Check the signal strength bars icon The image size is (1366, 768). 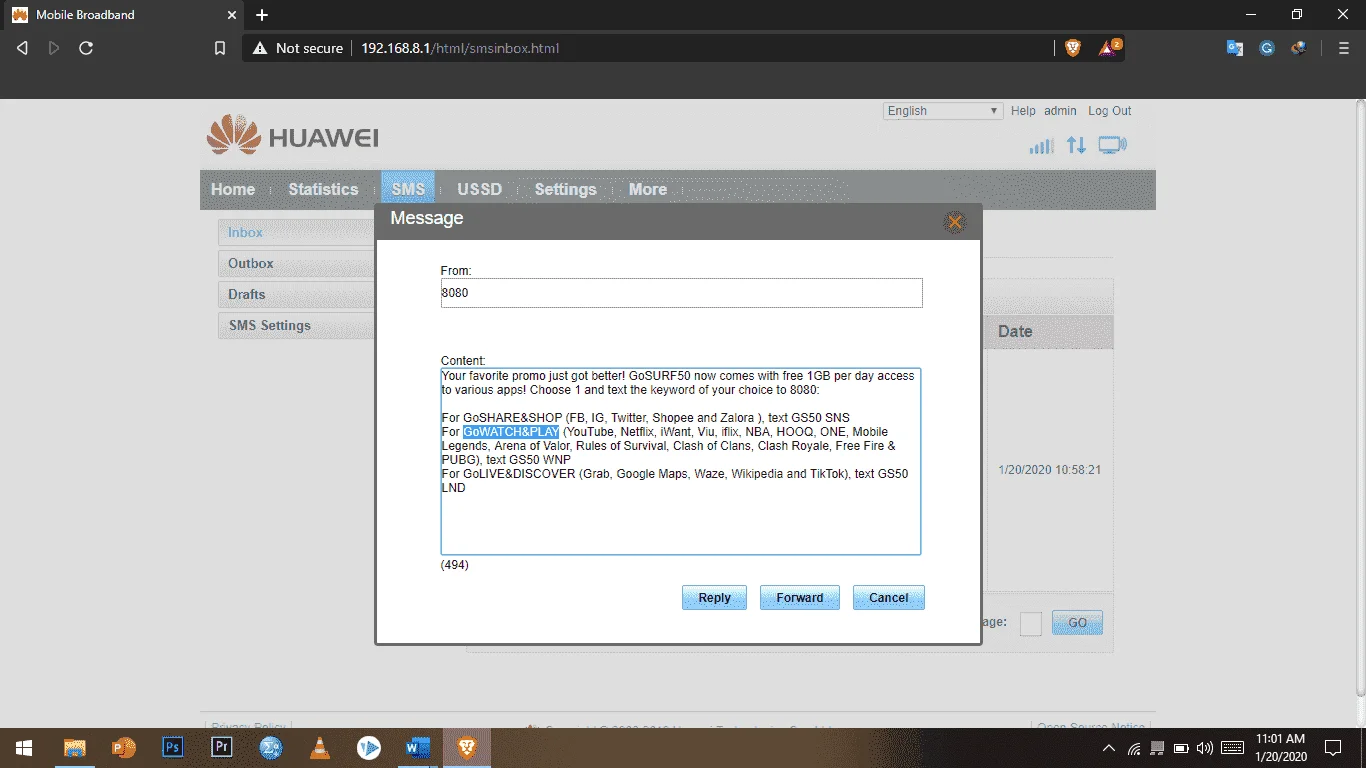[1042, 146]
